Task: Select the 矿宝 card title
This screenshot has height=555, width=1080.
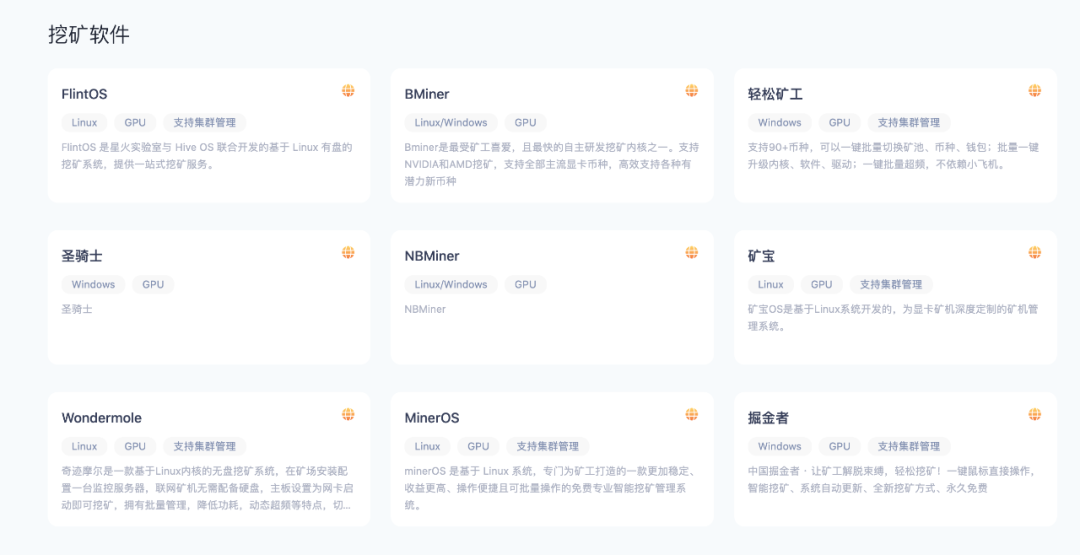Action: (761, 256)
